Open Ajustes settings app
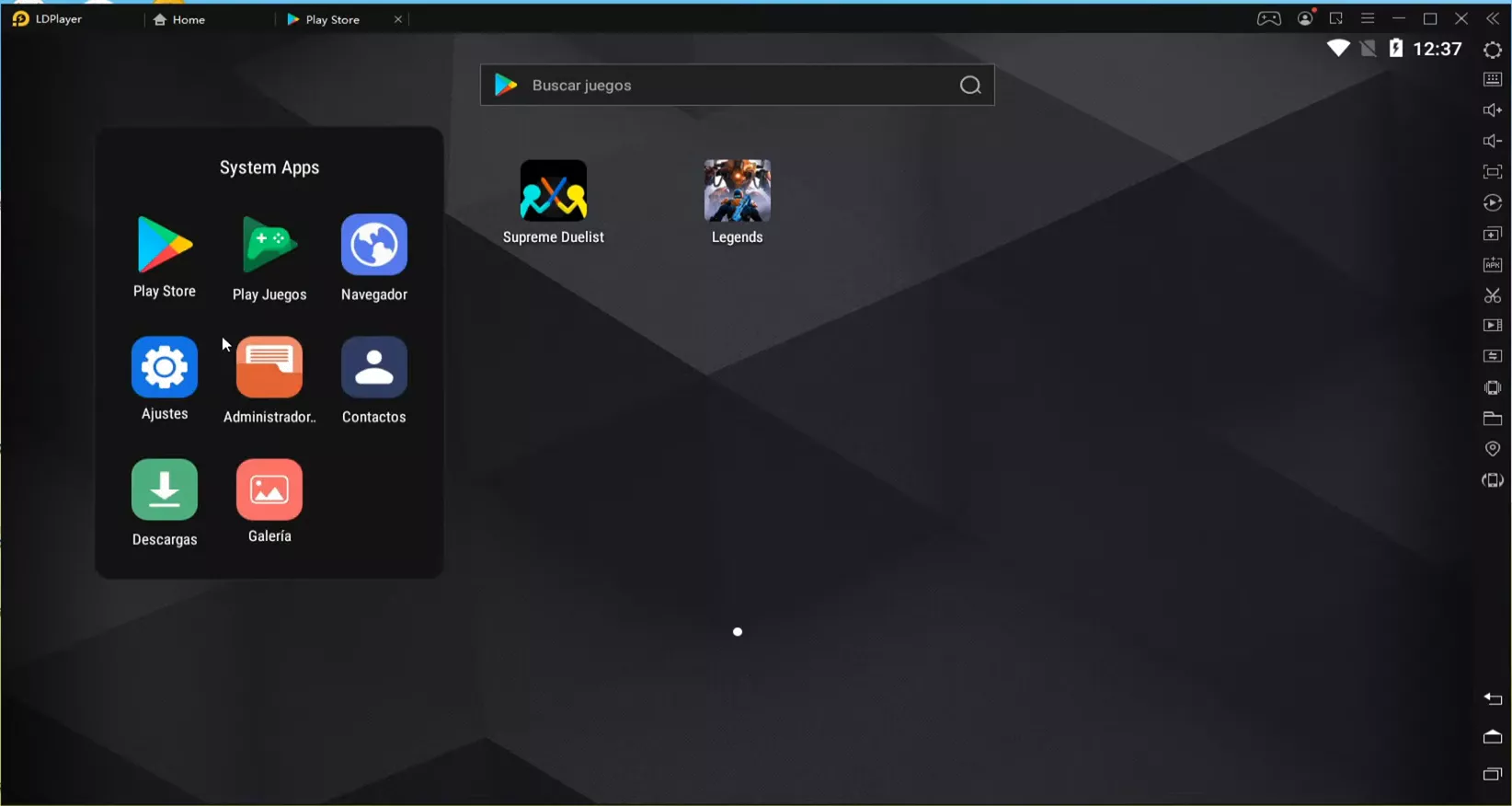Viewport: 1512px width, 806px height. pyautogui.click(x=165, y=367)
